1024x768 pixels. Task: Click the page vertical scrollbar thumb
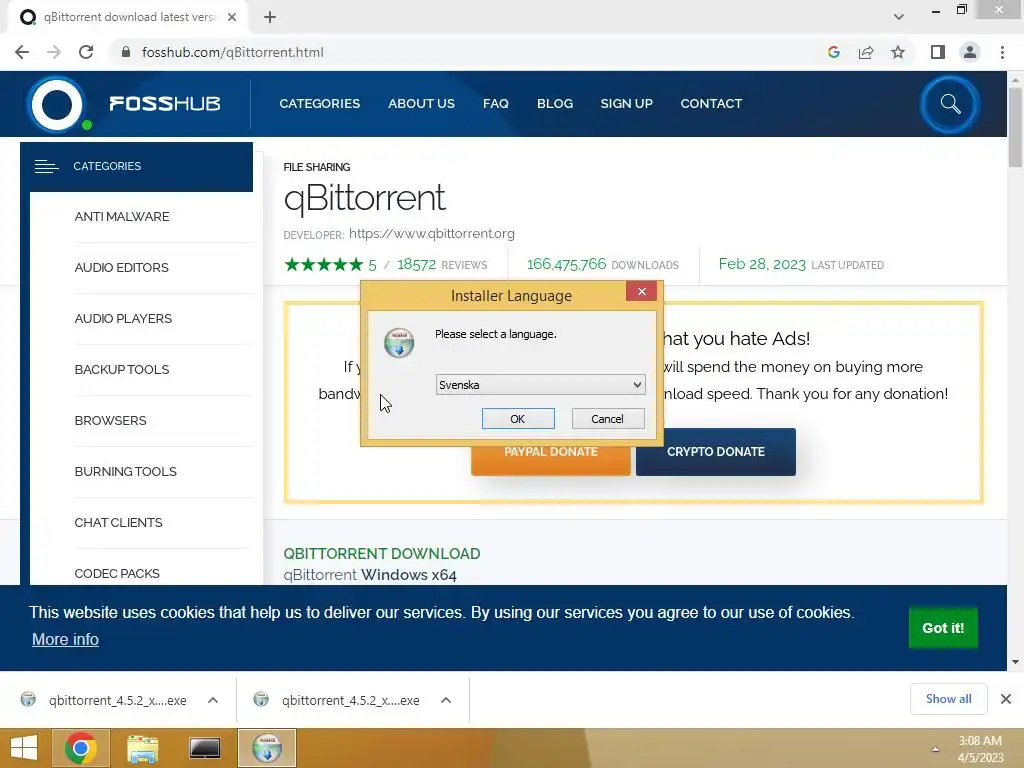click(1015, 127)
